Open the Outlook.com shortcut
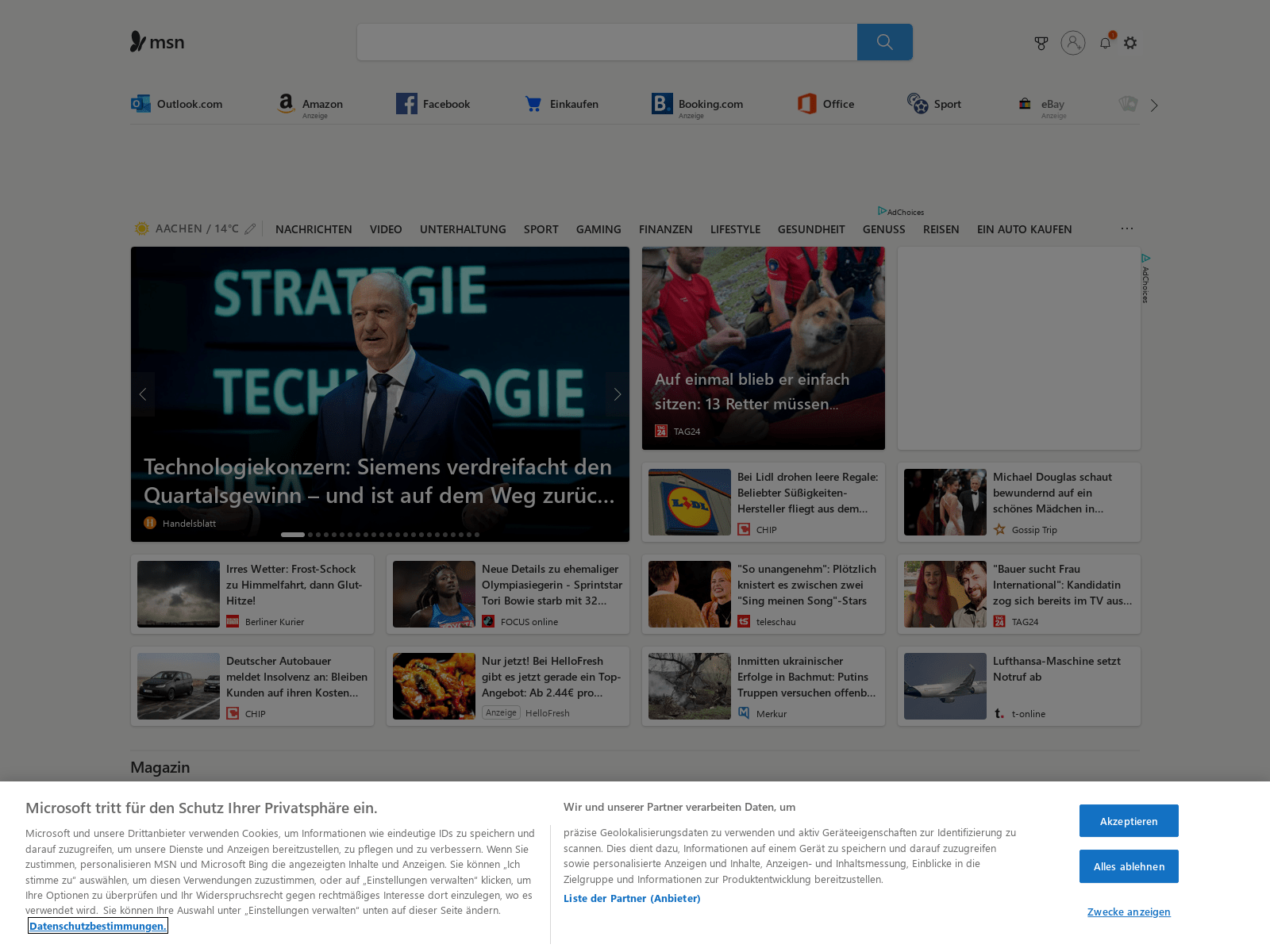1270x952 pixels. coord(177,104)
